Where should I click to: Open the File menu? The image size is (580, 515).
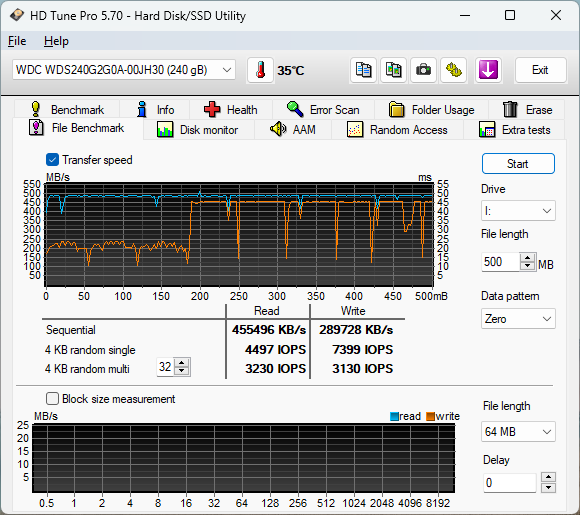[17, 41]
